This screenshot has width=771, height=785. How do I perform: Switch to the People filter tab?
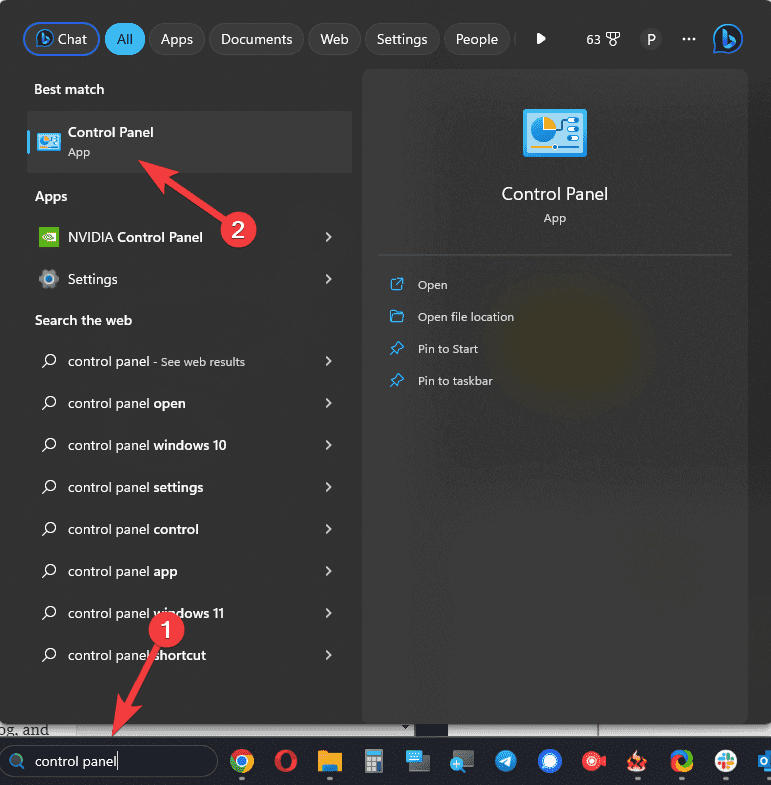[x=477, y=39]
